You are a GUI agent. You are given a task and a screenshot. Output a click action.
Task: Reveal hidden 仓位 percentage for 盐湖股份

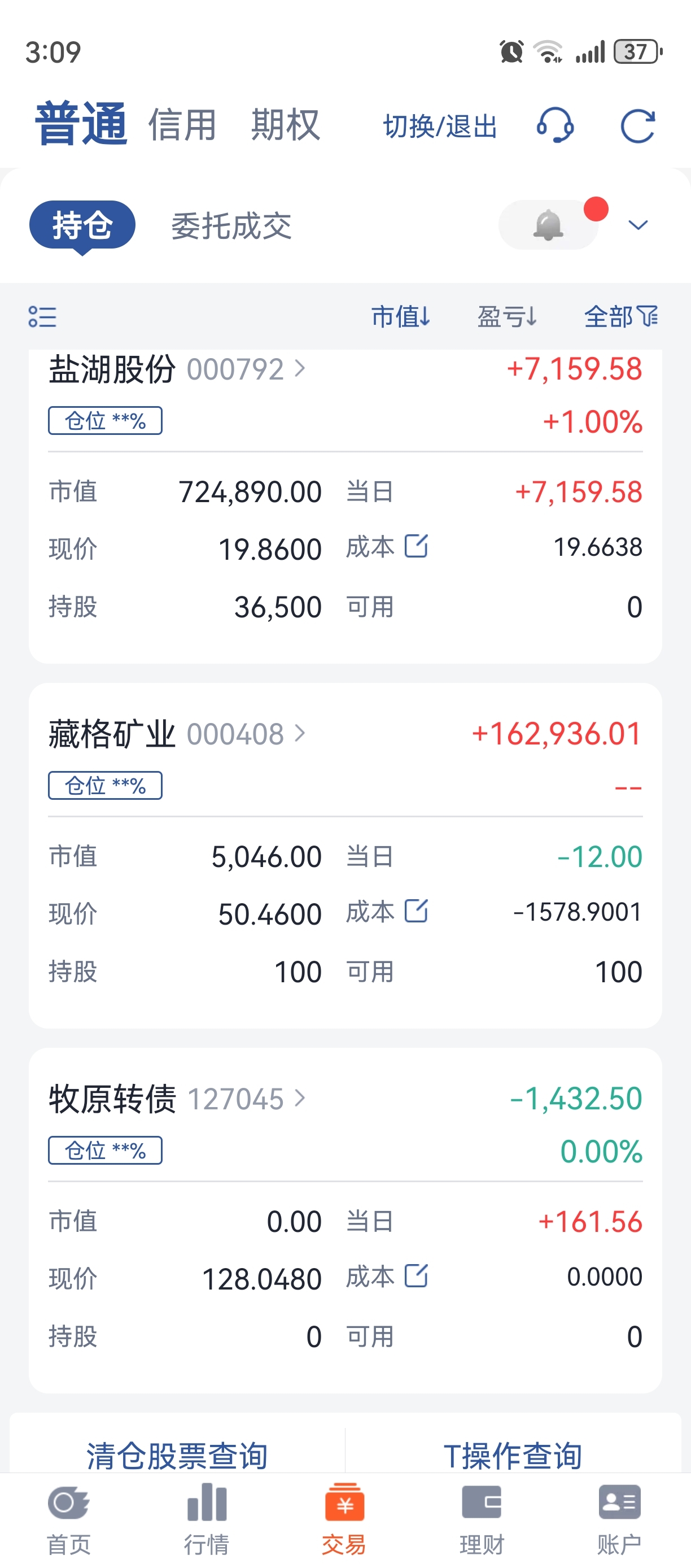pos(105,421)
